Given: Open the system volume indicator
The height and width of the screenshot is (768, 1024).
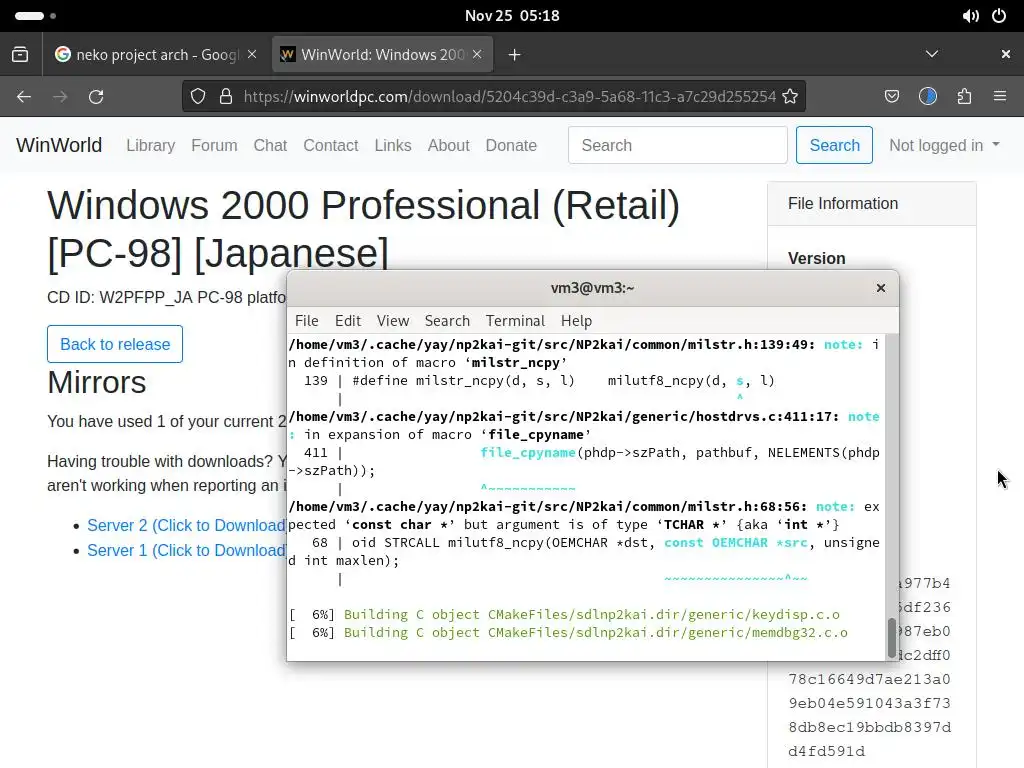Looking at the screenshot, I should tap(970, 16).
